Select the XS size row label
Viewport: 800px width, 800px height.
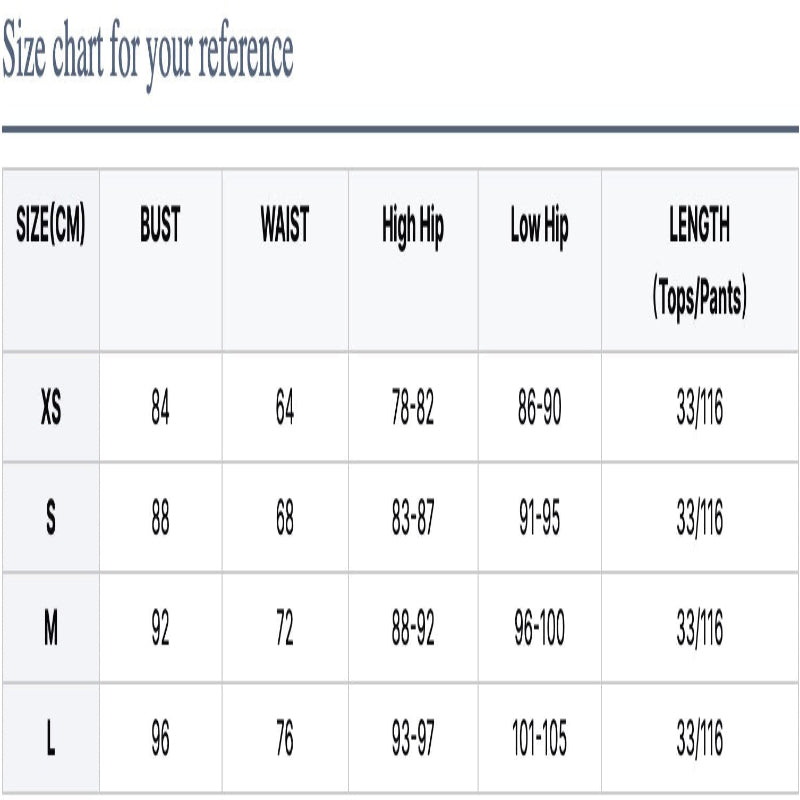point(51,409)
